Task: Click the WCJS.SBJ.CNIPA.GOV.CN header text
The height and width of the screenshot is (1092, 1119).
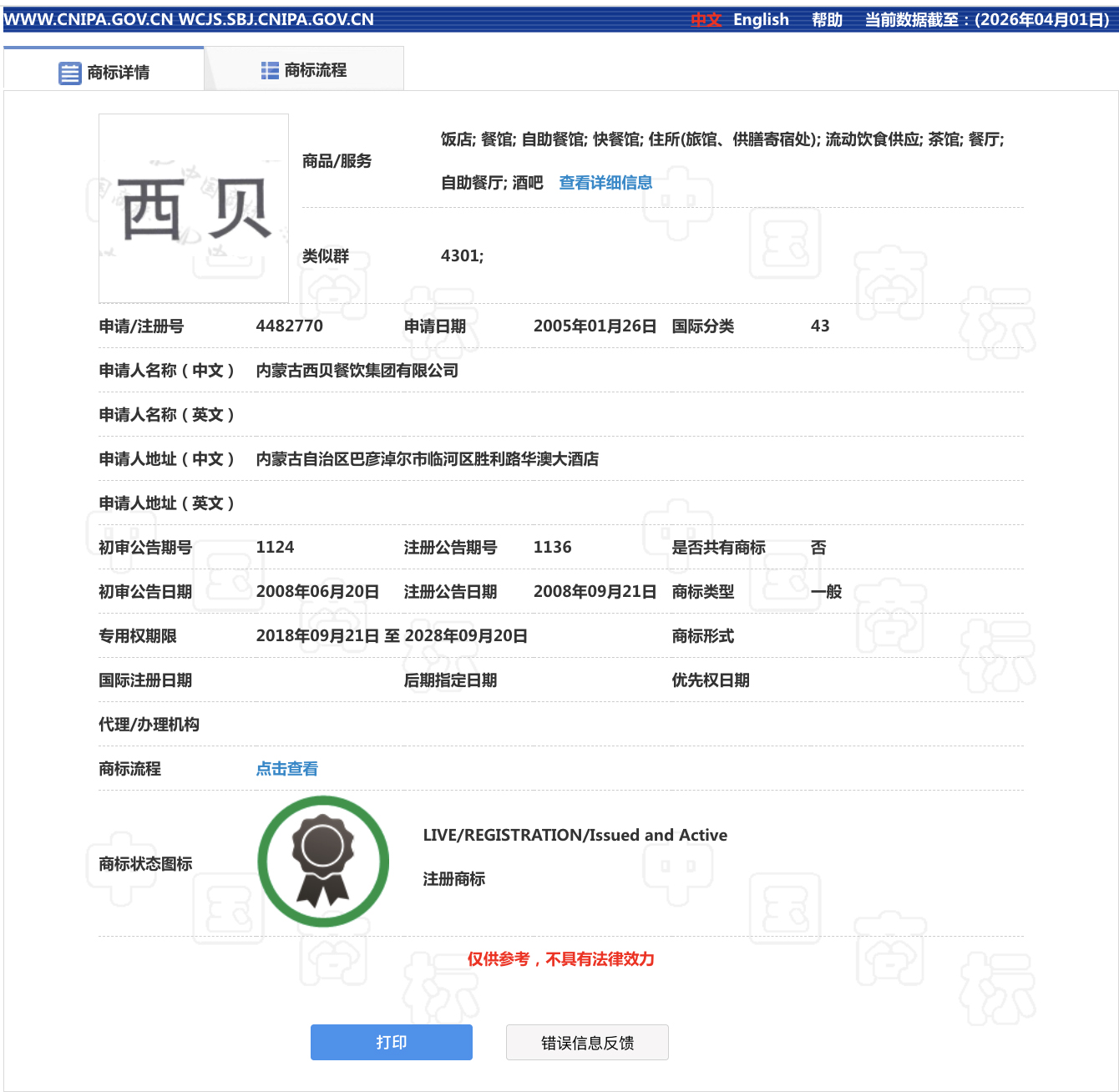Action: coord(276,19)
